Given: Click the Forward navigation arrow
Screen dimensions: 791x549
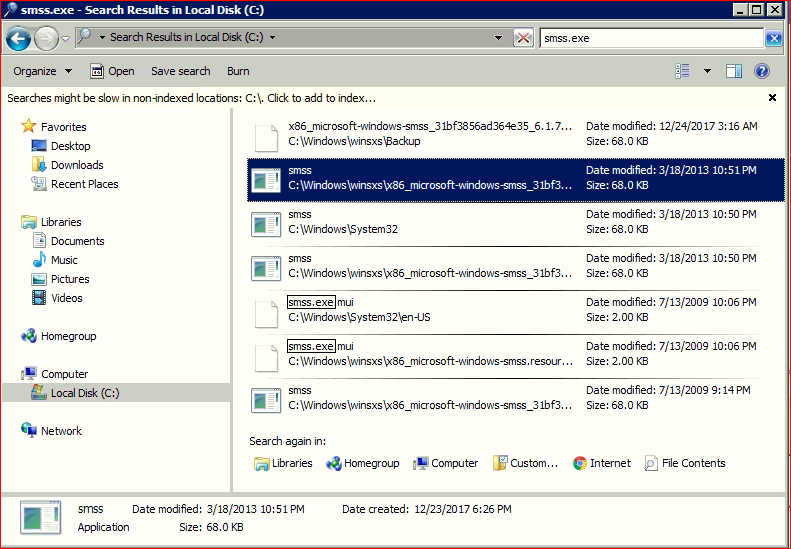Looking at the screenshot, I should (46, 39).
